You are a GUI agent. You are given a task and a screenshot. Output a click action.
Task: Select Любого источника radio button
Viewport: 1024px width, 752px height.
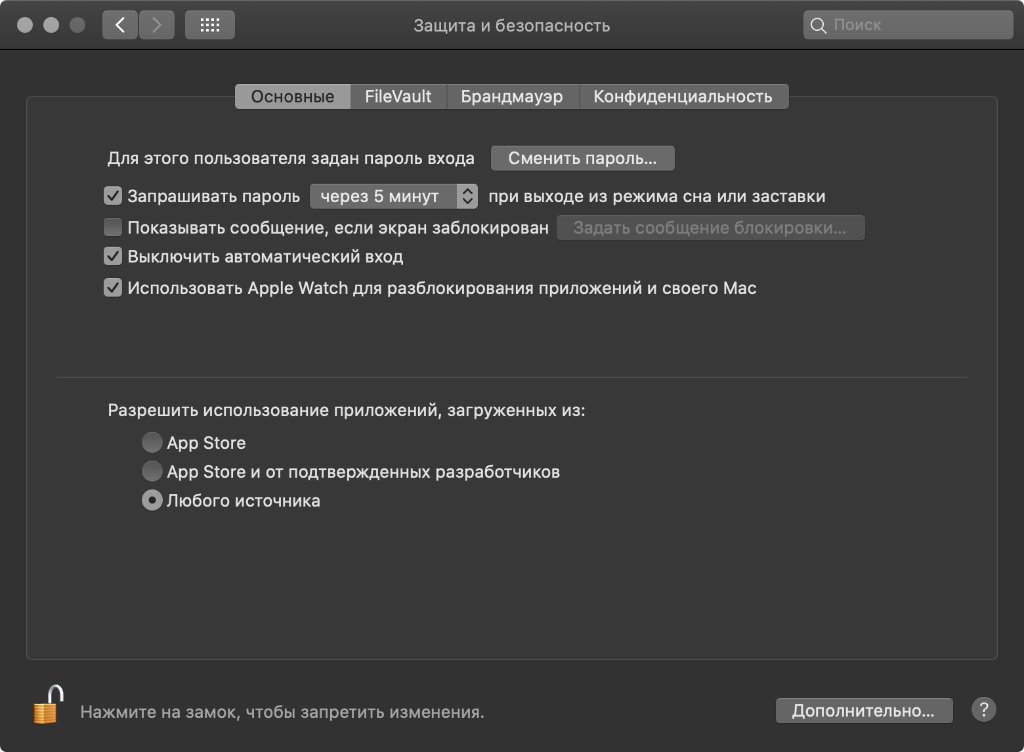click(x=152, y=501)
